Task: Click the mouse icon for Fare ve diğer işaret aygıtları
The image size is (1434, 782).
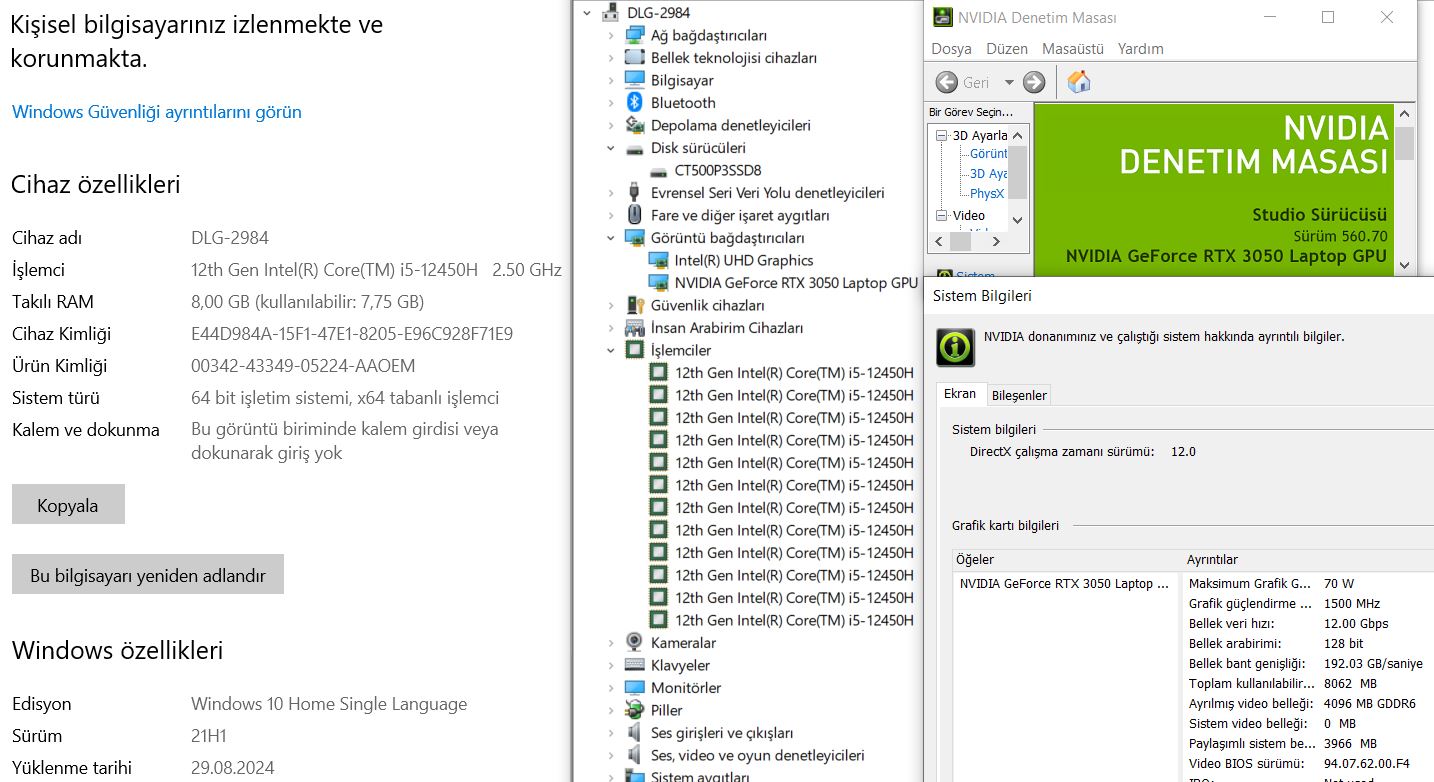Action: tap(634, 215)
